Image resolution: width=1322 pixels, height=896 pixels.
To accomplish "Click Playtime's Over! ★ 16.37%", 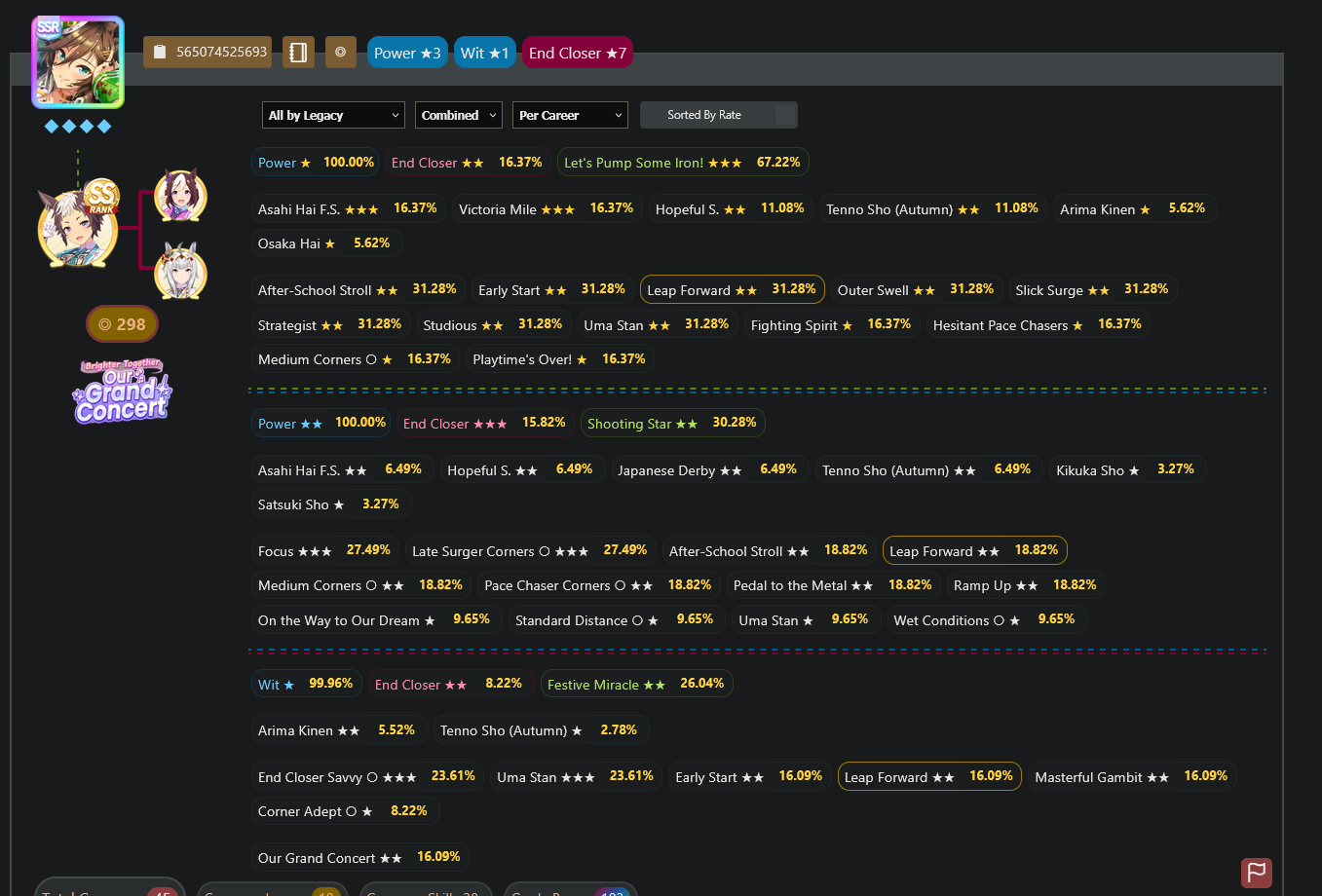I will [x=559, y=359].
